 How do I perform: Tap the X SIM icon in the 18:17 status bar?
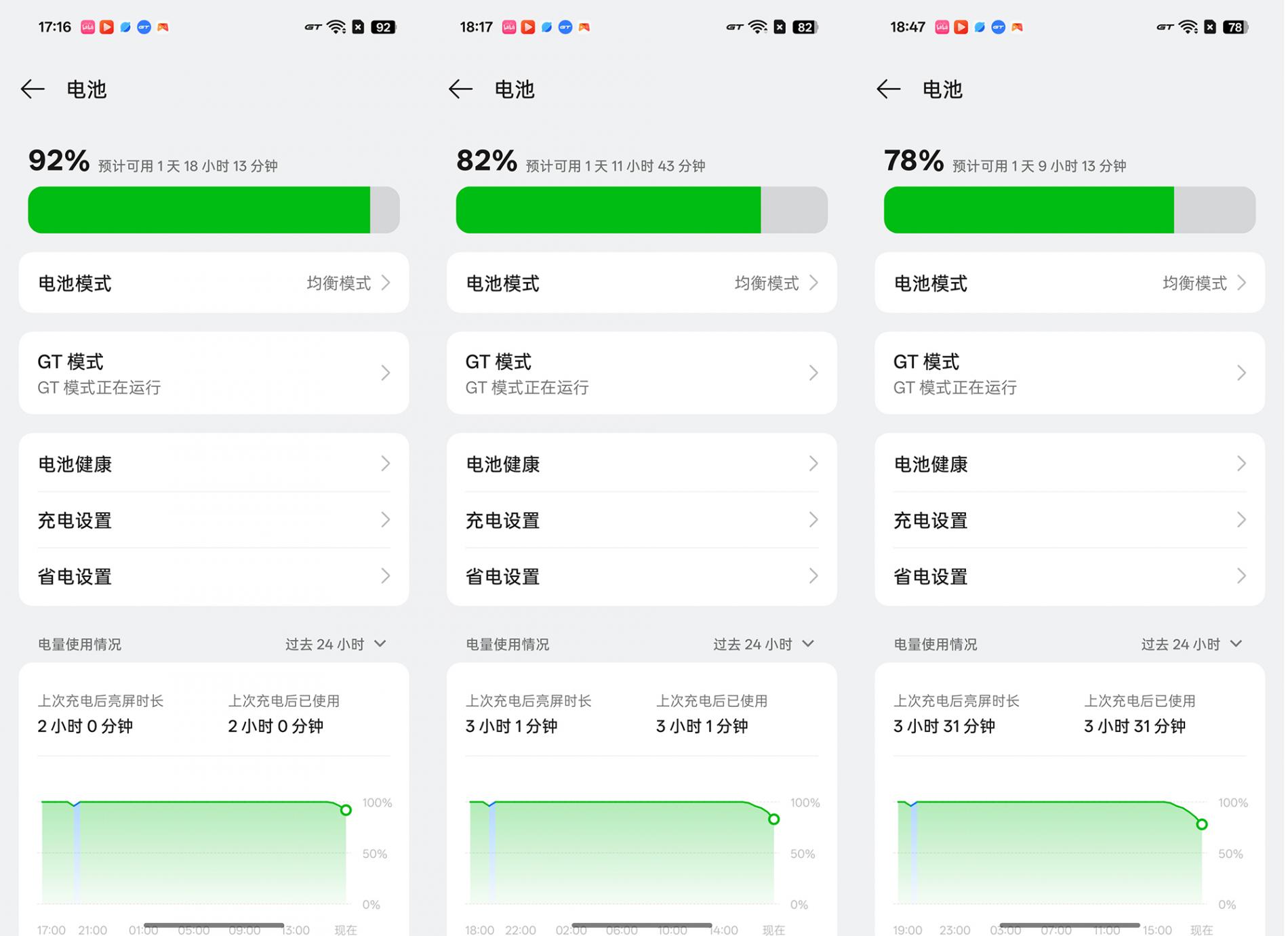(780, 27)
